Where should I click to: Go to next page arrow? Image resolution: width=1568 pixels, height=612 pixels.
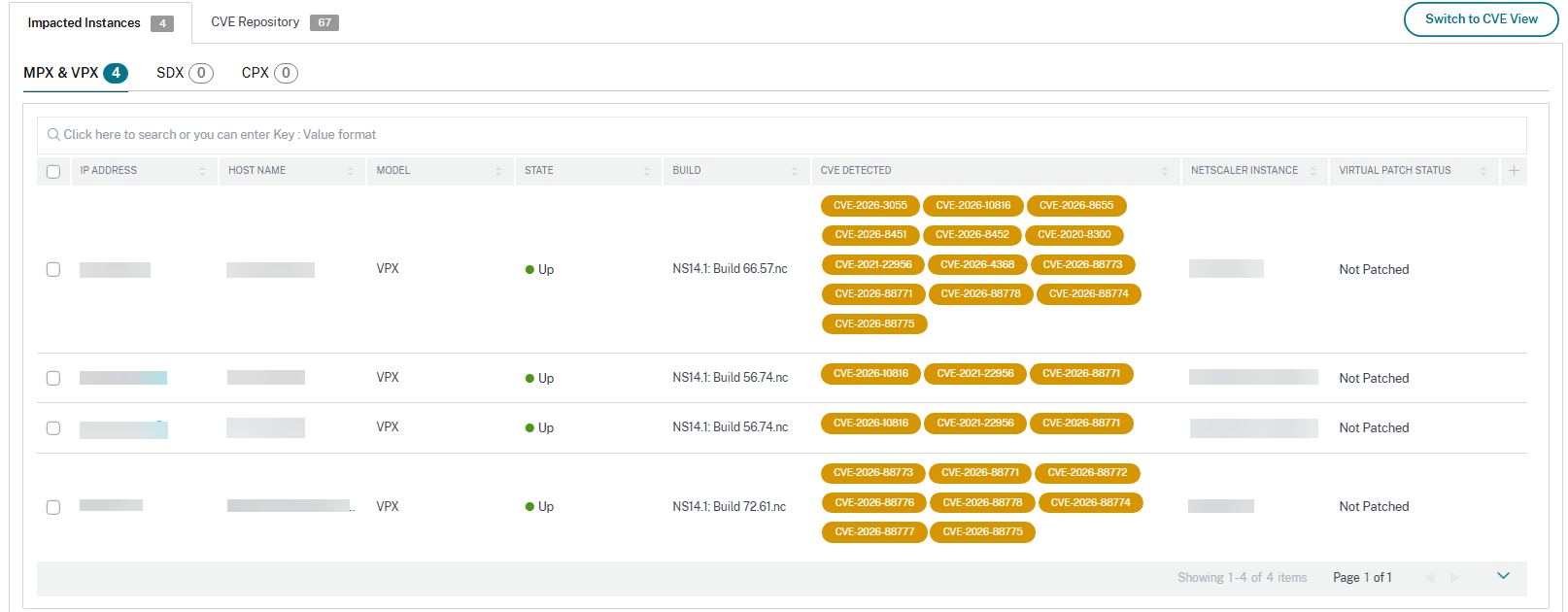[x=1454, y=577]
